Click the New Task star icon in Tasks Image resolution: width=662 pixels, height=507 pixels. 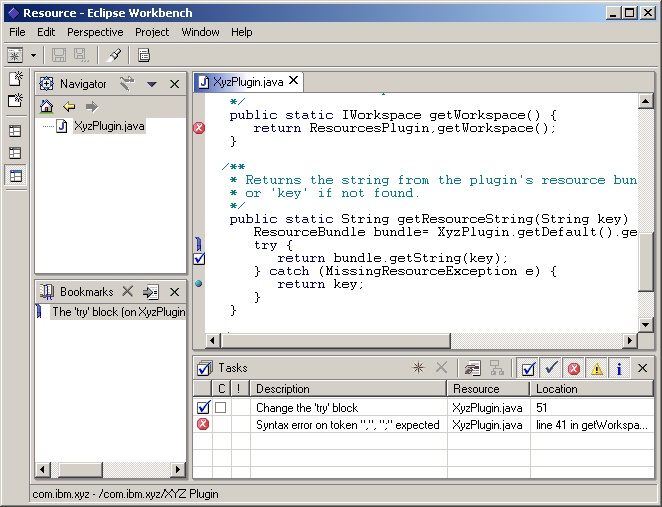[419, 368]
